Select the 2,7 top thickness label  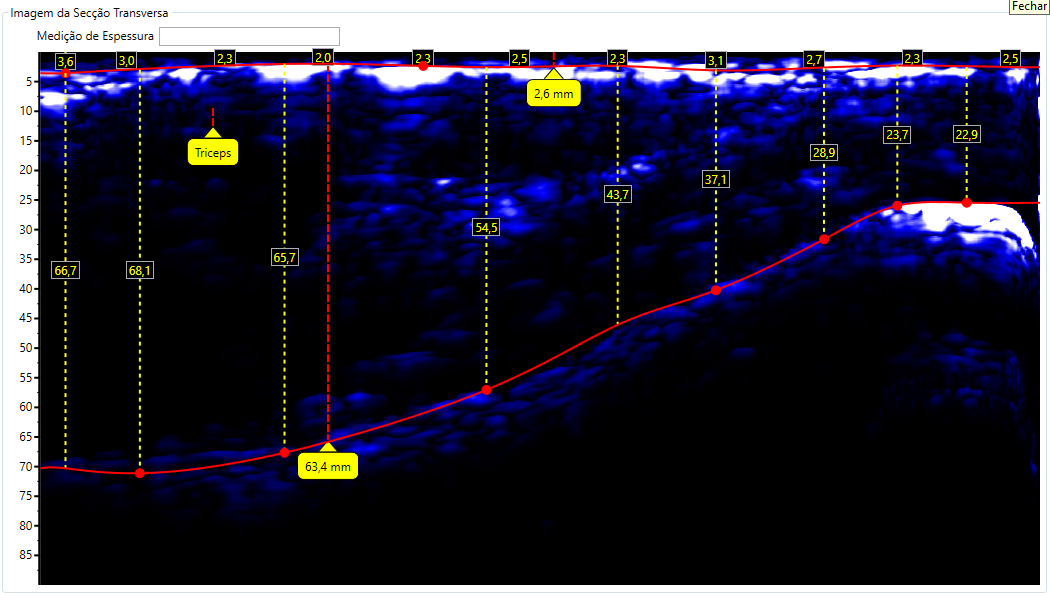coord(814,60)
